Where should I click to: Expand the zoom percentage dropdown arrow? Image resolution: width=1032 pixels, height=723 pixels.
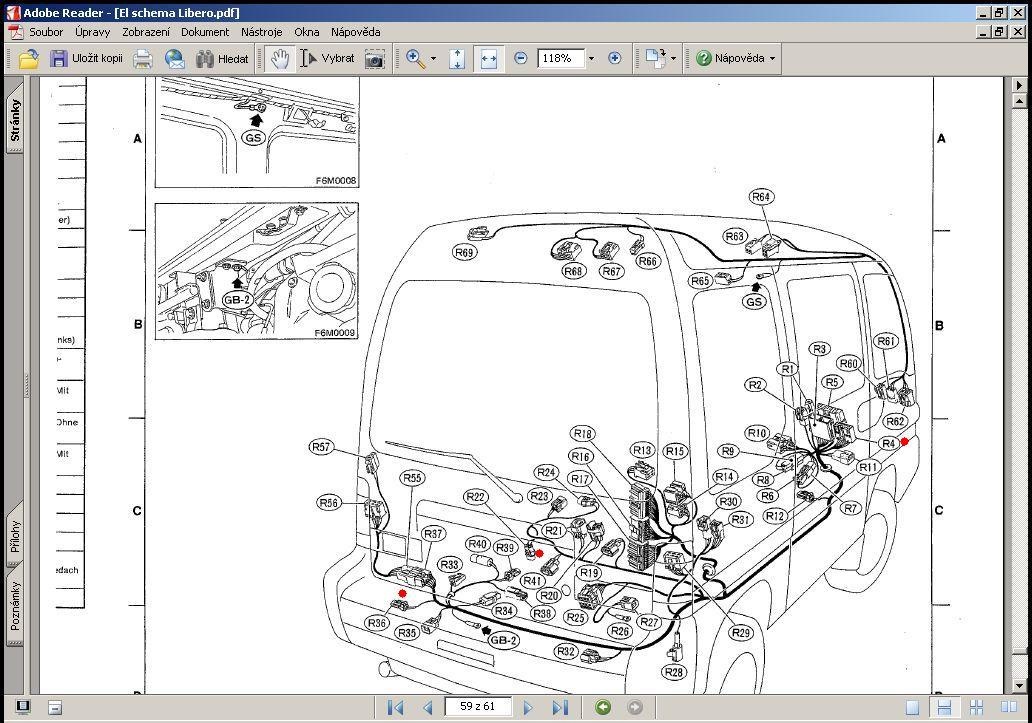[x=591, y=59]
